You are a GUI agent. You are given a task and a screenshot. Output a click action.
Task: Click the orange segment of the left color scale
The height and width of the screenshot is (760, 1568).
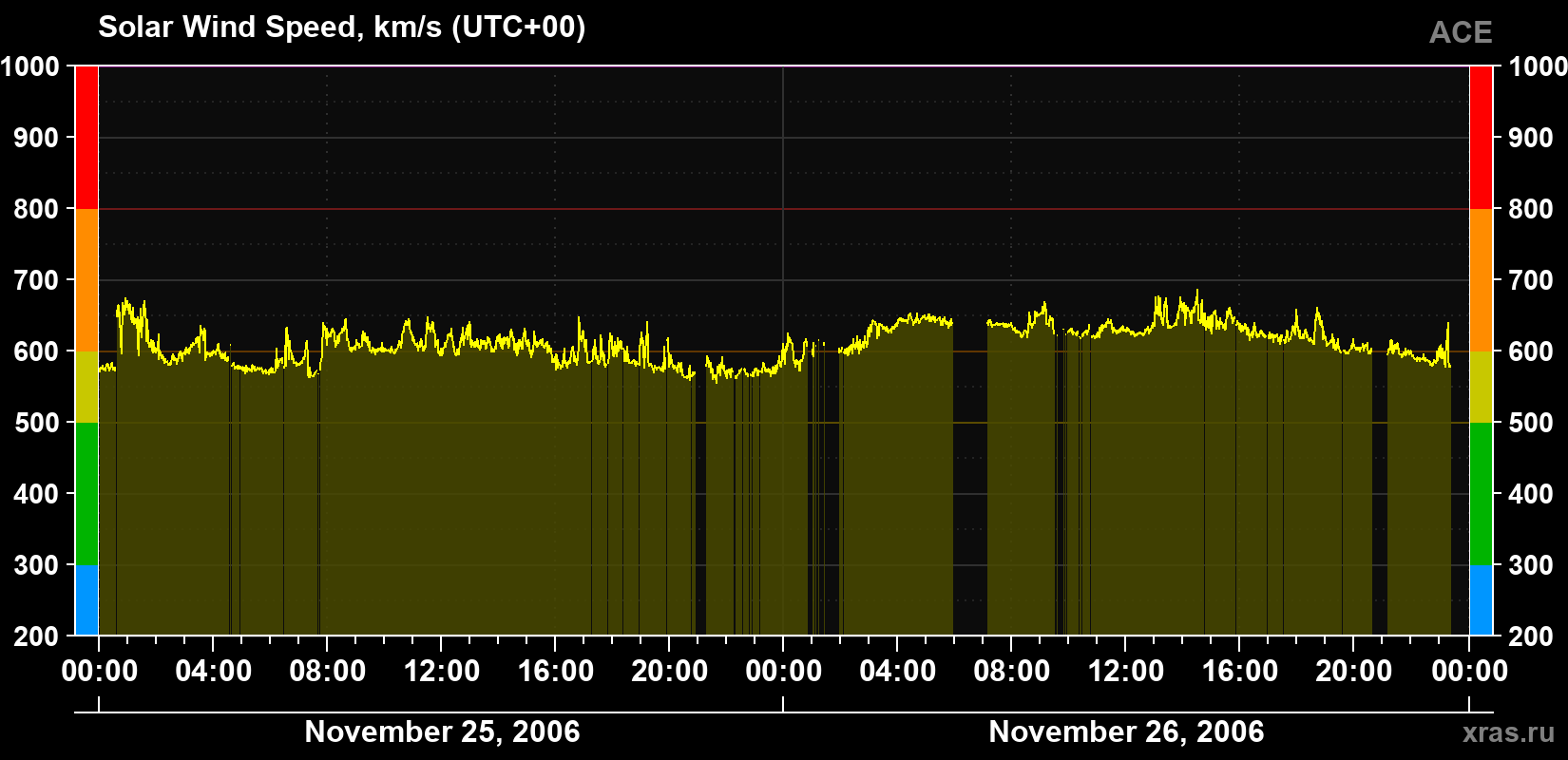86,280
